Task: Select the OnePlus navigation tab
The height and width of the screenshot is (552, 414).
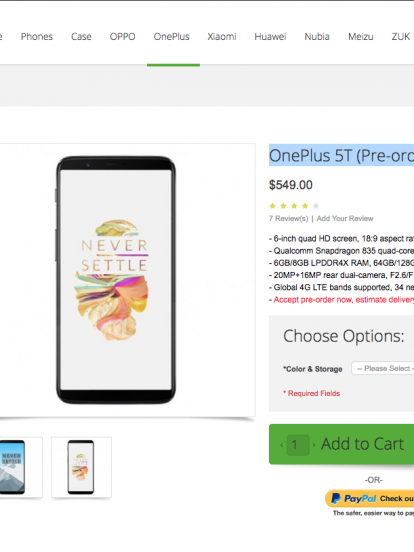Action: coord(171,37)
